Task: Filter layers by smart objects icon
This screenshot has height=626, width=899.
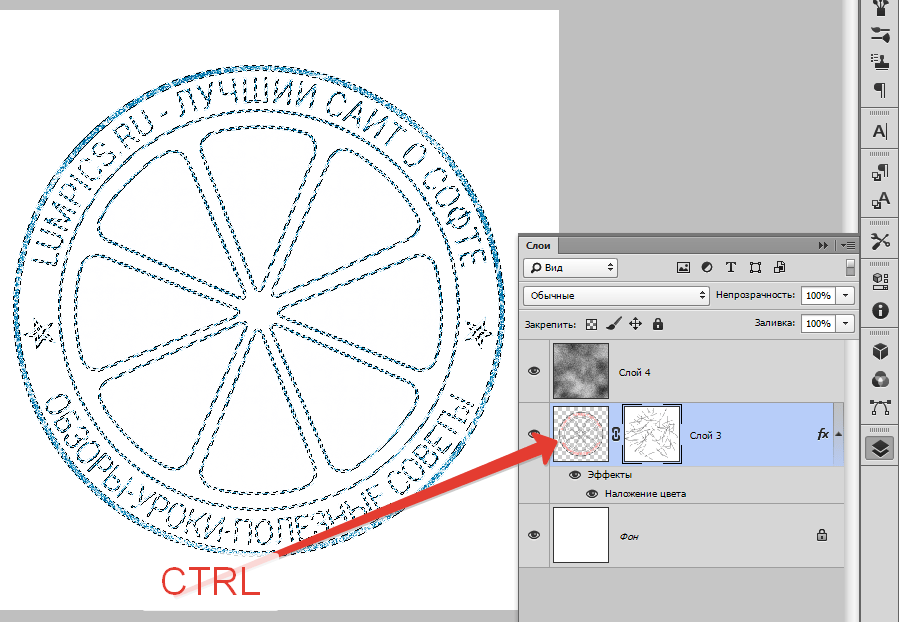Action: click(779, 268)
